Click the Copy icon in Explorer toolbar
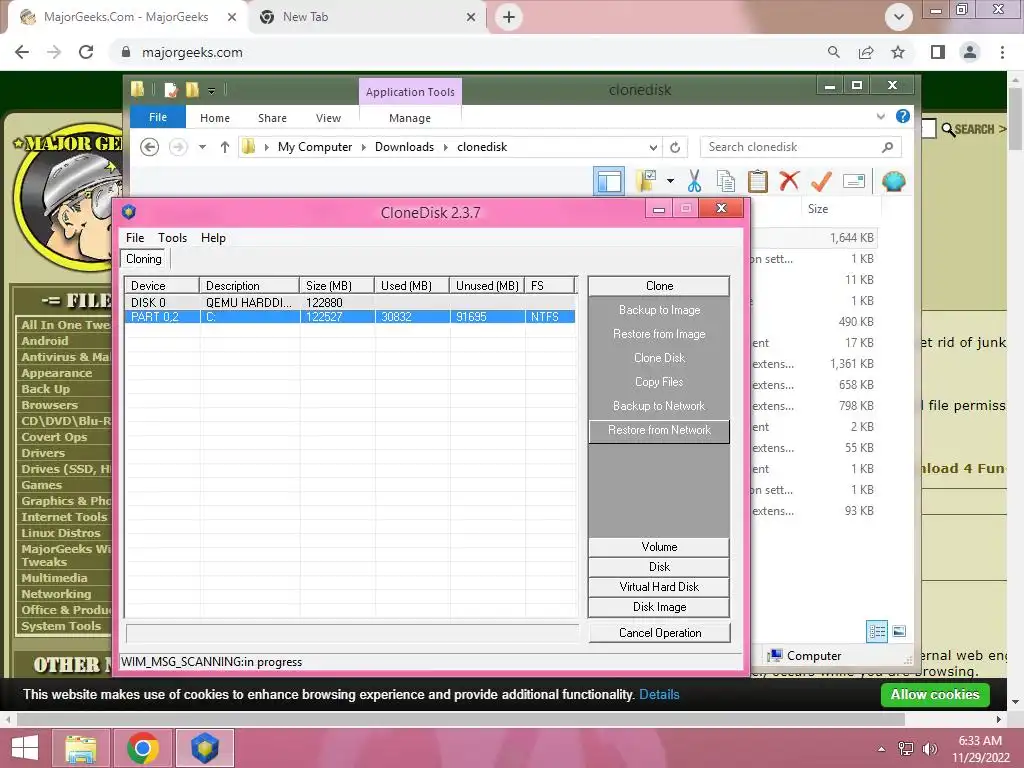Screen dimensions: 1024x768 726,181
